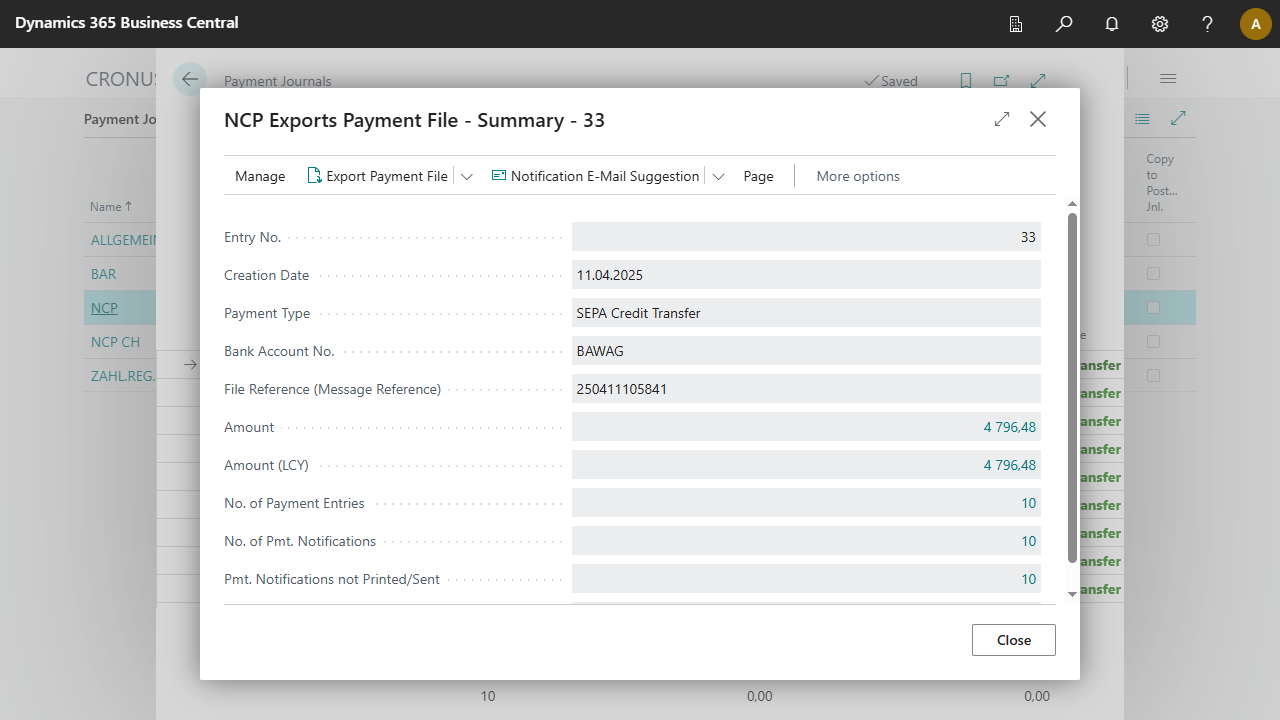The width and height of the screenshot is (1280, 720).
Task: Open No. of Payment Entries value 10
Action: click(x=1028, y=503)
